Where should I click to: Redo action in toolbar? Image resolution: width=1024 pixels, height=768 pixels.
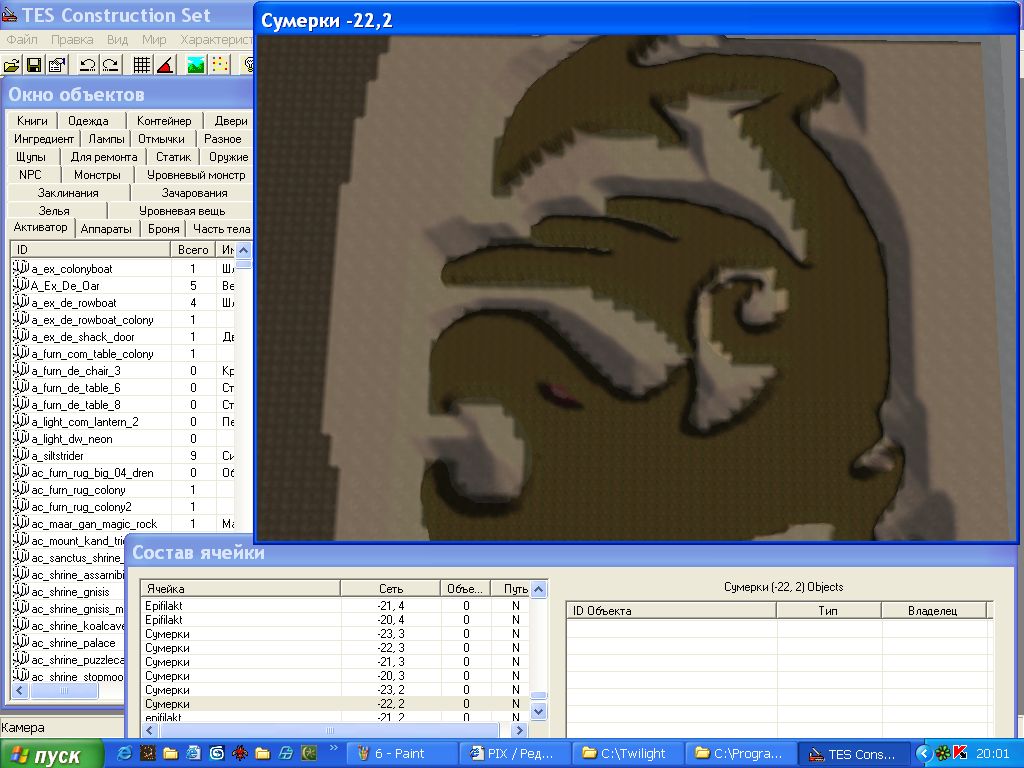pos(110,65)
